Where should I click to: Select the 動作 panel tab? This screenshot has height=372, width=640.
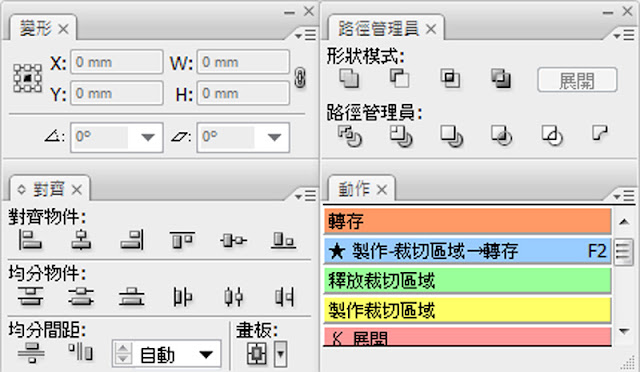click(x=354, y=189)
